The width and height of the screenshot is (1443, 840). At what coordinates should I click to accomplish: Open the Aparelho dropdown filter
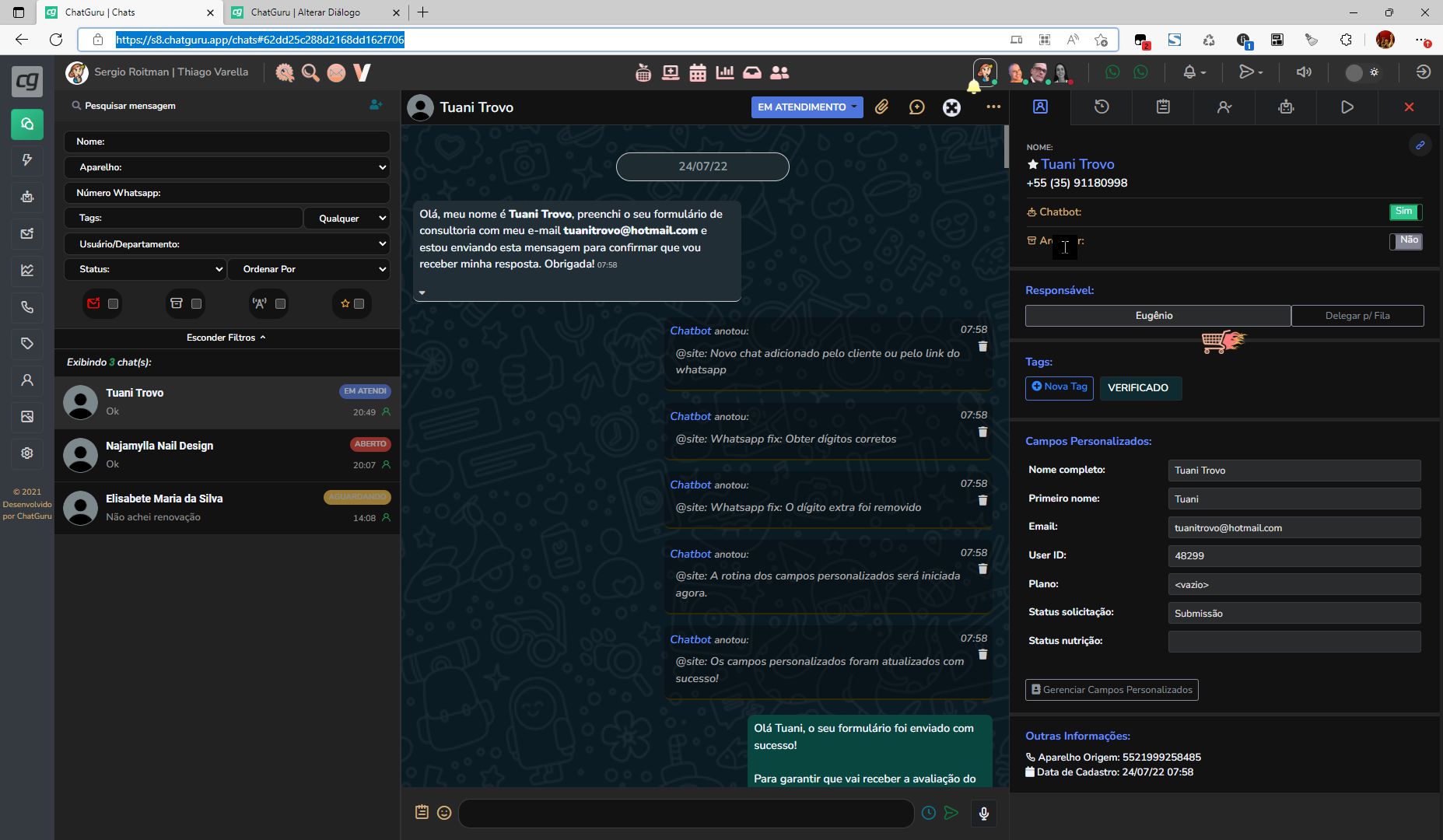click(x=226, y=167)
